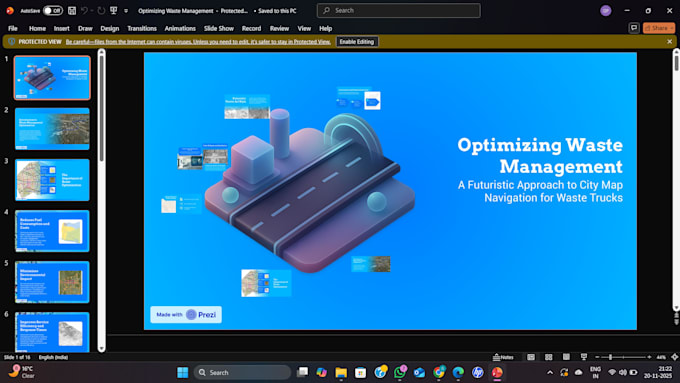Switch to the Insert tab
The height and width of the screenshot is (383, 680).
[x=62, y=28]
